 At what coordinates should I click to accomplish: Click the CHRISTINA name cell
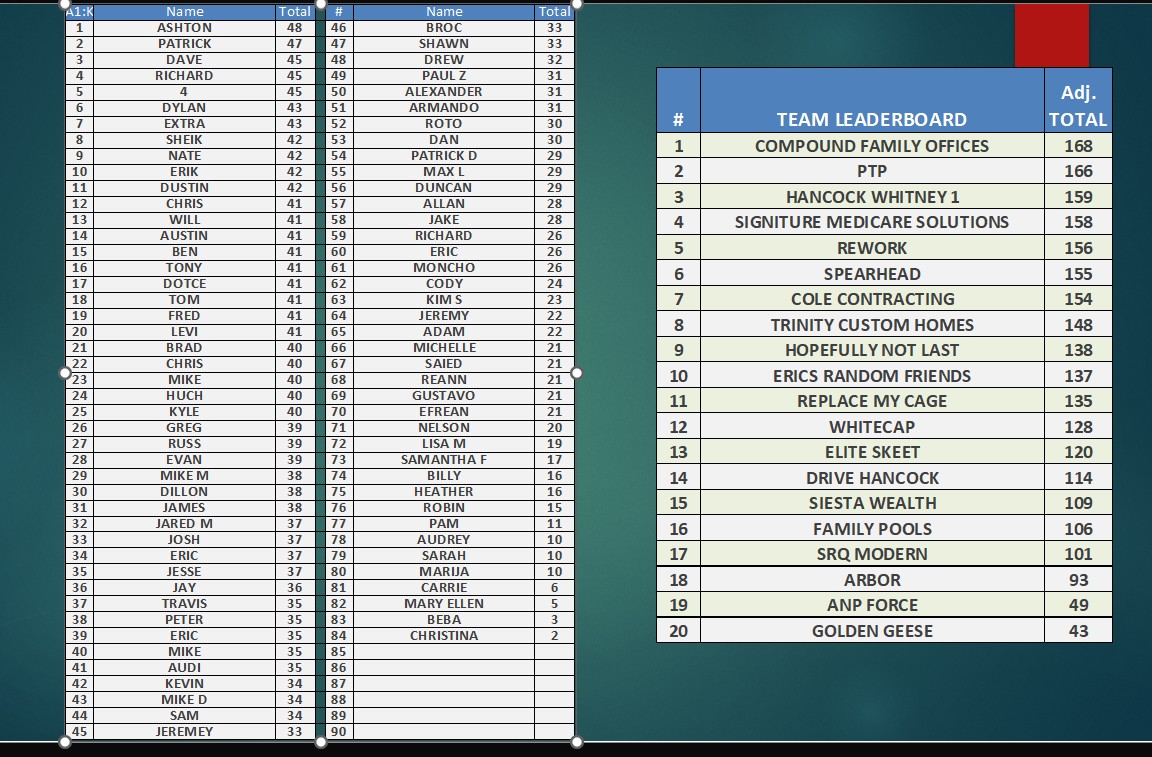[444, 636]
